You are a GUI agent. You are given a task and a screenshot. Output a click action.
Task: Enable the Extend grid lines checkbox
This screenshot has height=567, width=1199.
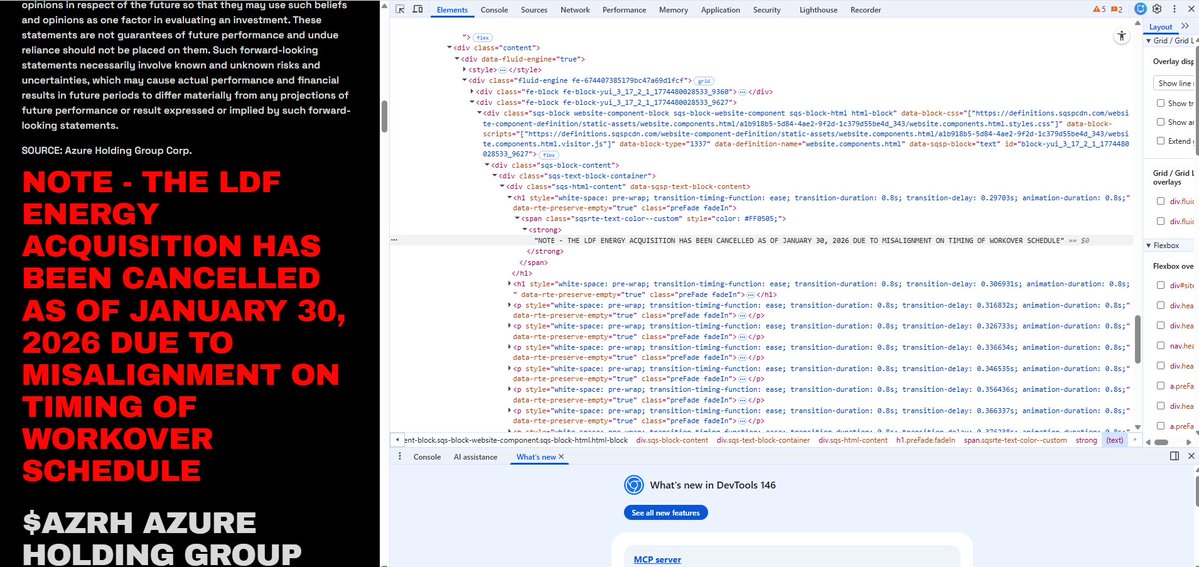[x=1161, y=141]
